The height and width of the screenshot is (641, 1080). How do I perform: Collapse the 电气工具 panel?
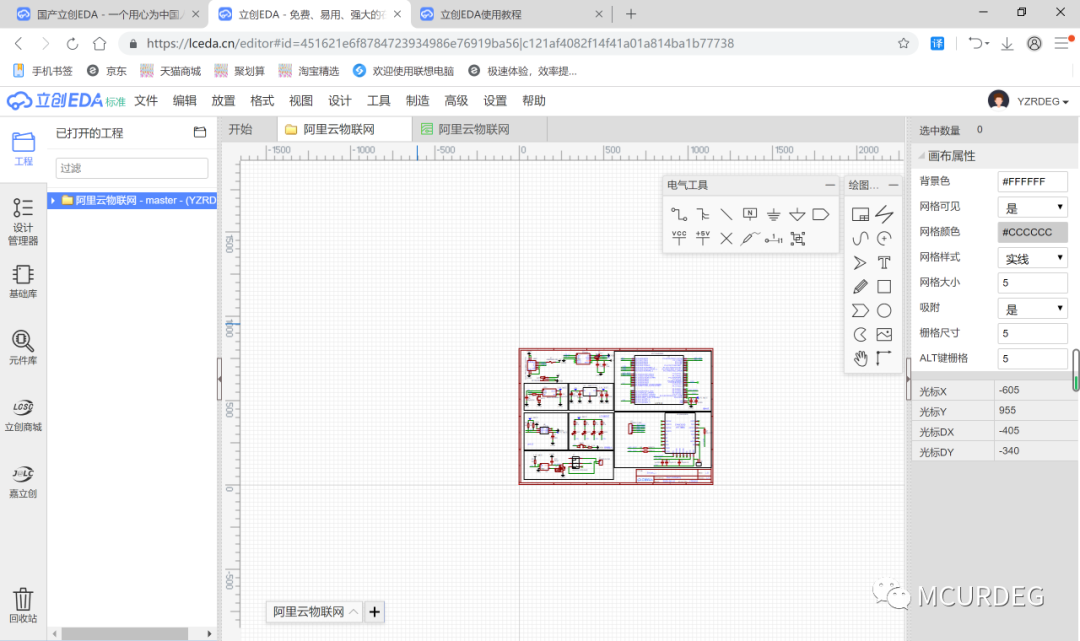coord(829,185)
